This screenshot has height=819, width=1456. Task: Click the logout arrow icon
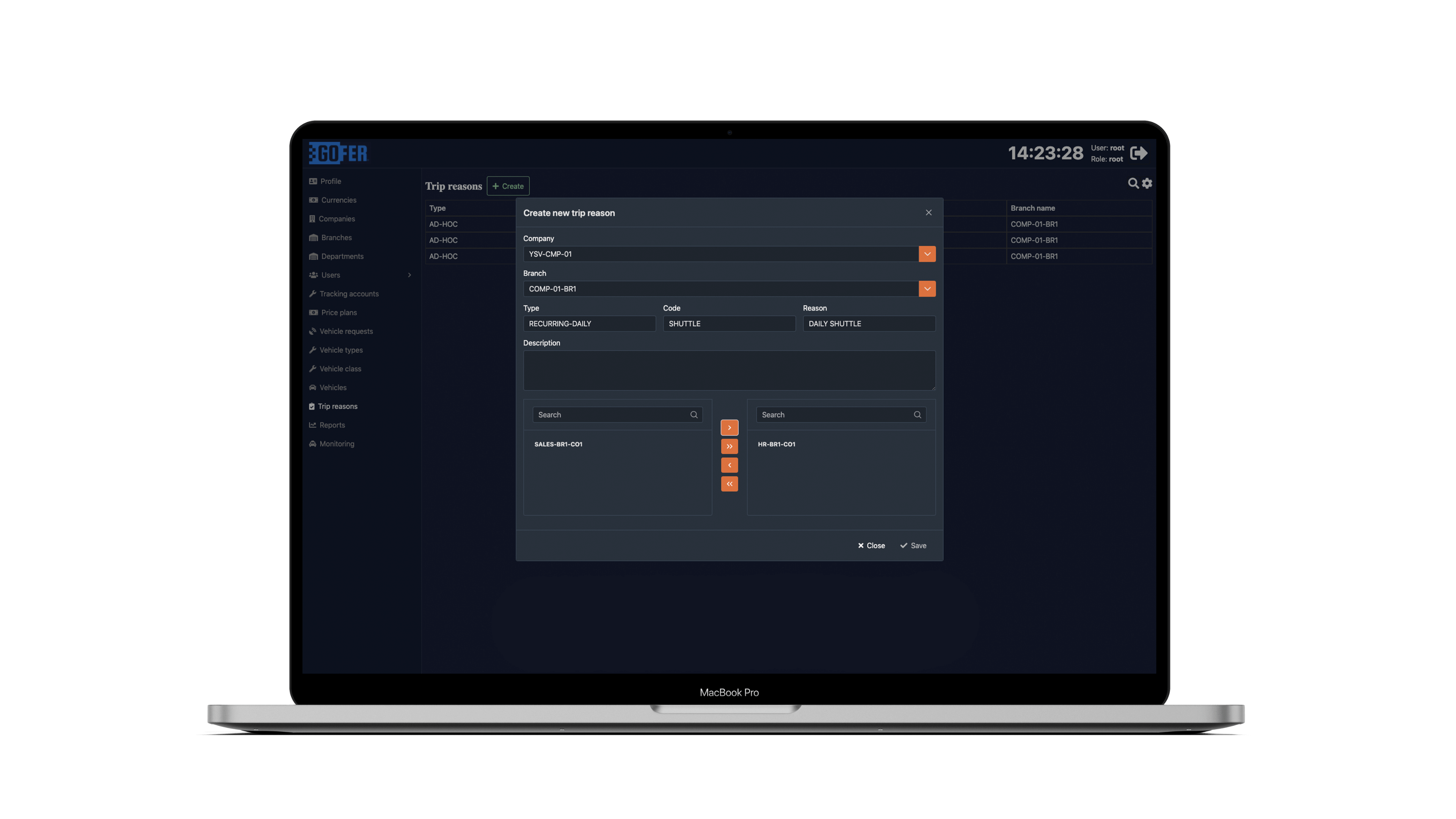(1138, 153)
